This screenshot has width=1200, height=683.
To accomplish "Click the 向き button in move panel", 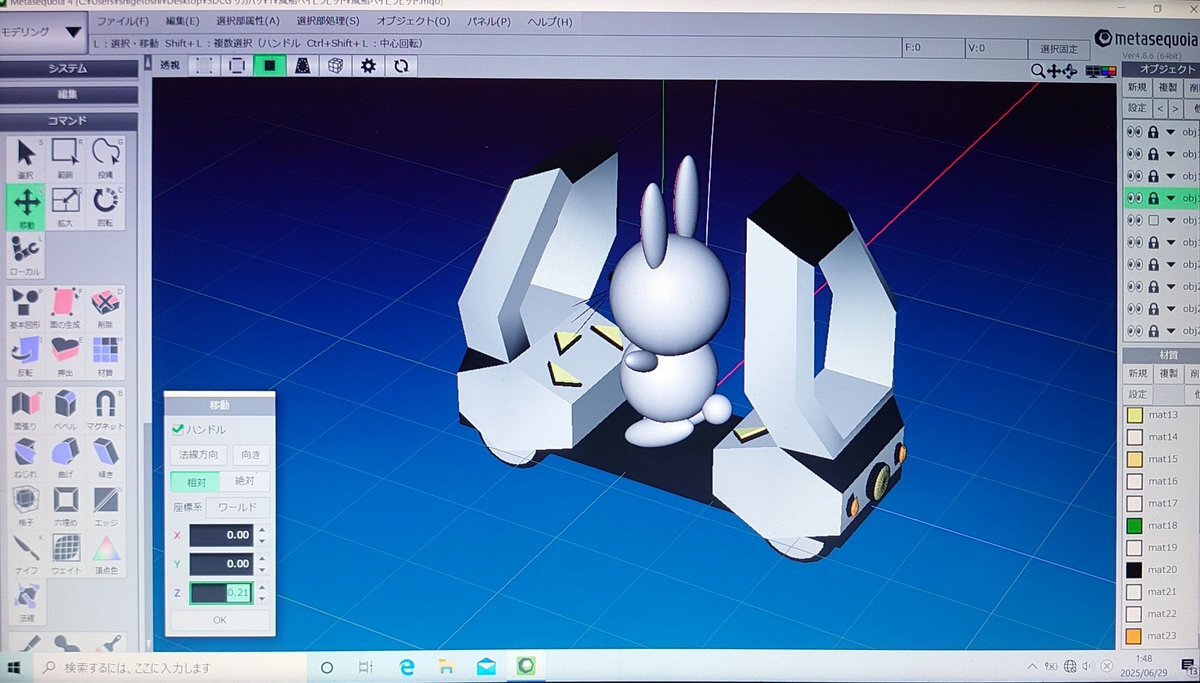I will [251, 455].
